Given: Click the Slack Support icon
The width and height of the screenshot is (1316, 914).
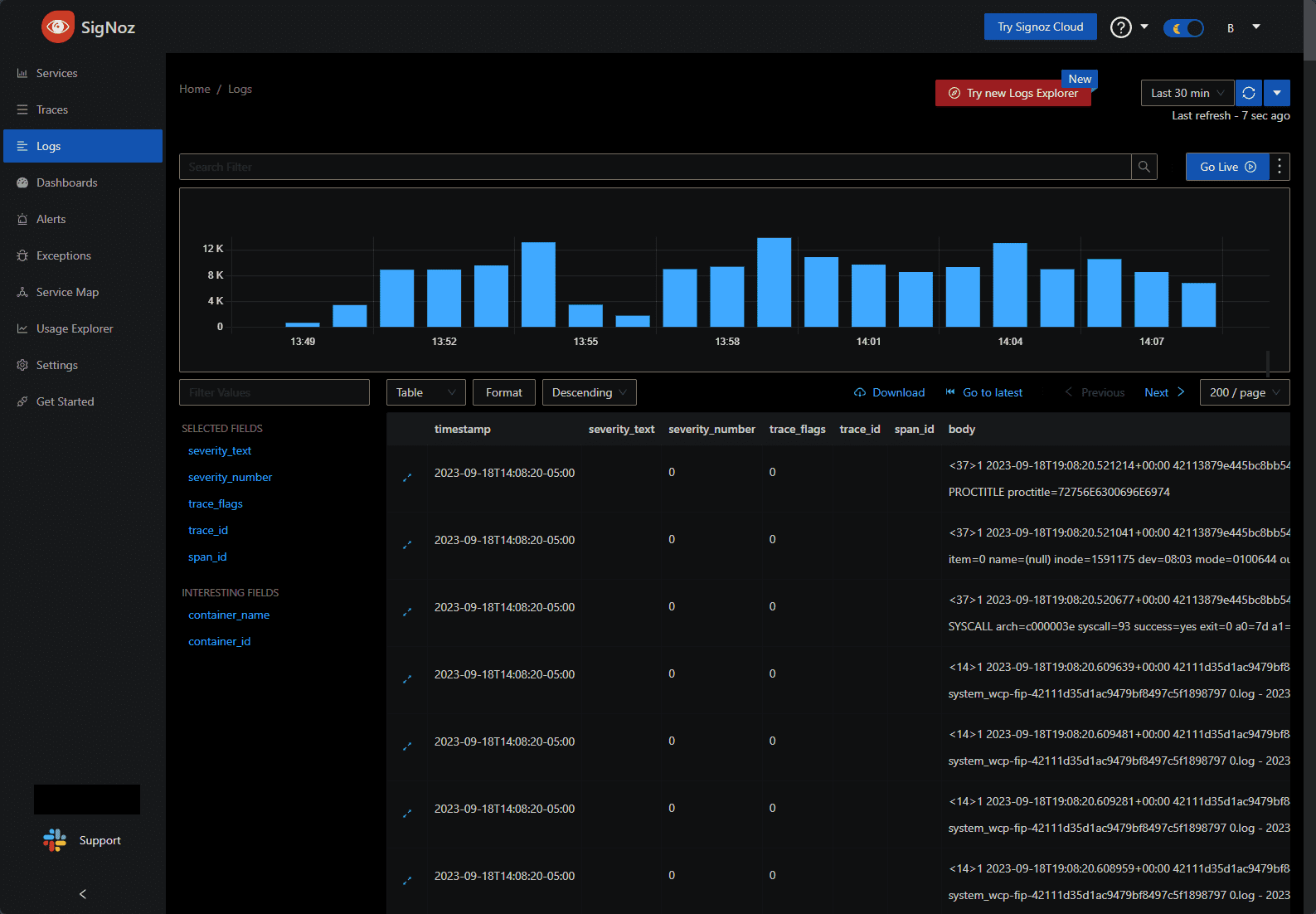Looking at the screenshot, I should [55, 840].
